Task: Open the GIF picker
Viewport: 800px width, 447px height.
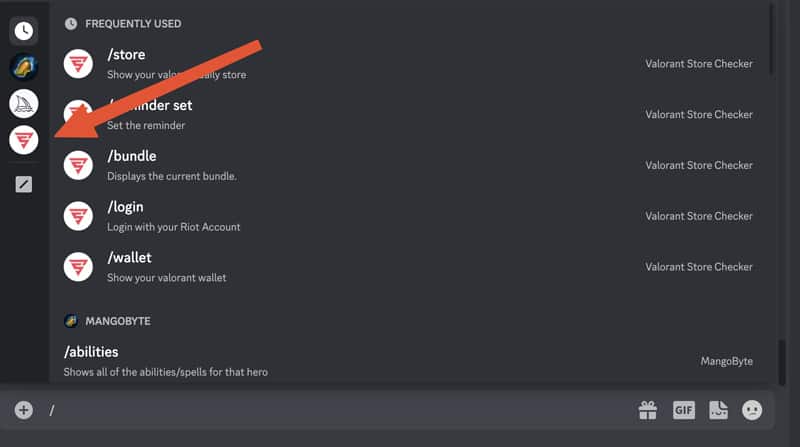Action: (683, 410)
